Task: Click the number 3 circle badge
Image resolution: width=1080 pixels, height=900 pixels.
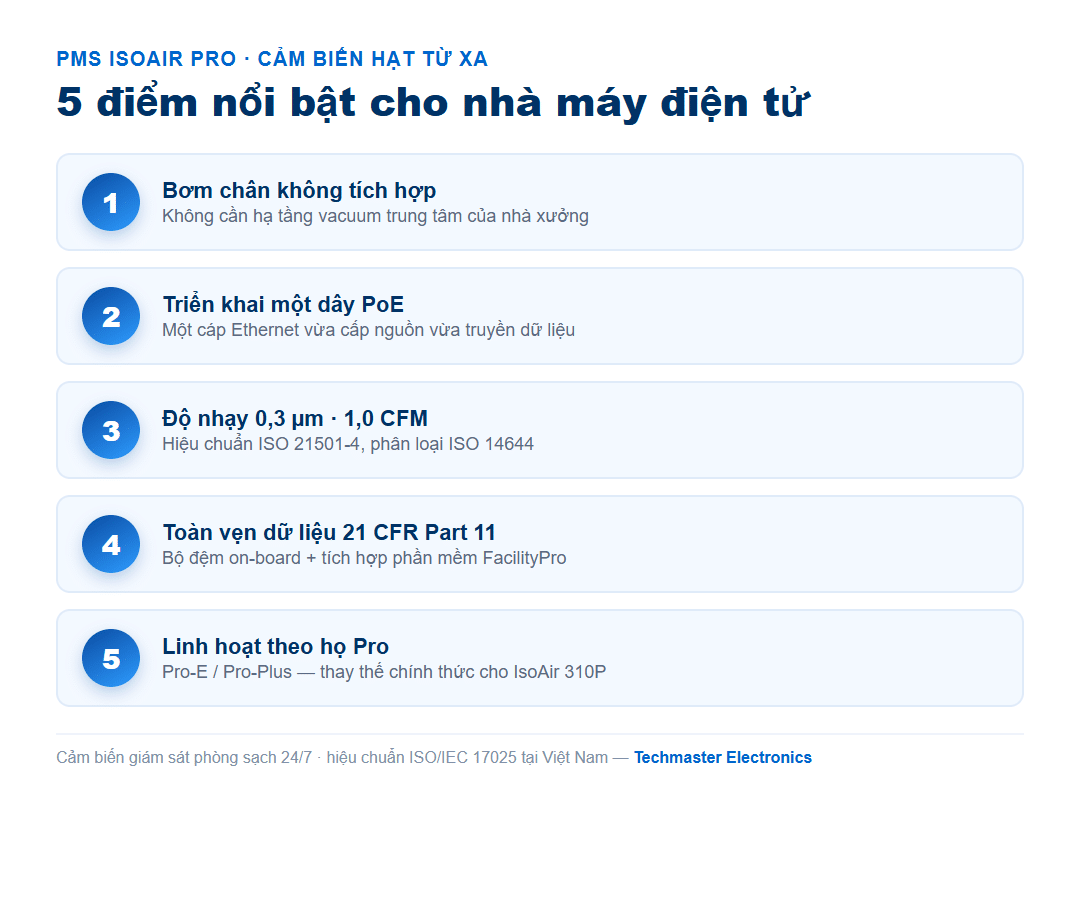Action: (x=111, y=430)
